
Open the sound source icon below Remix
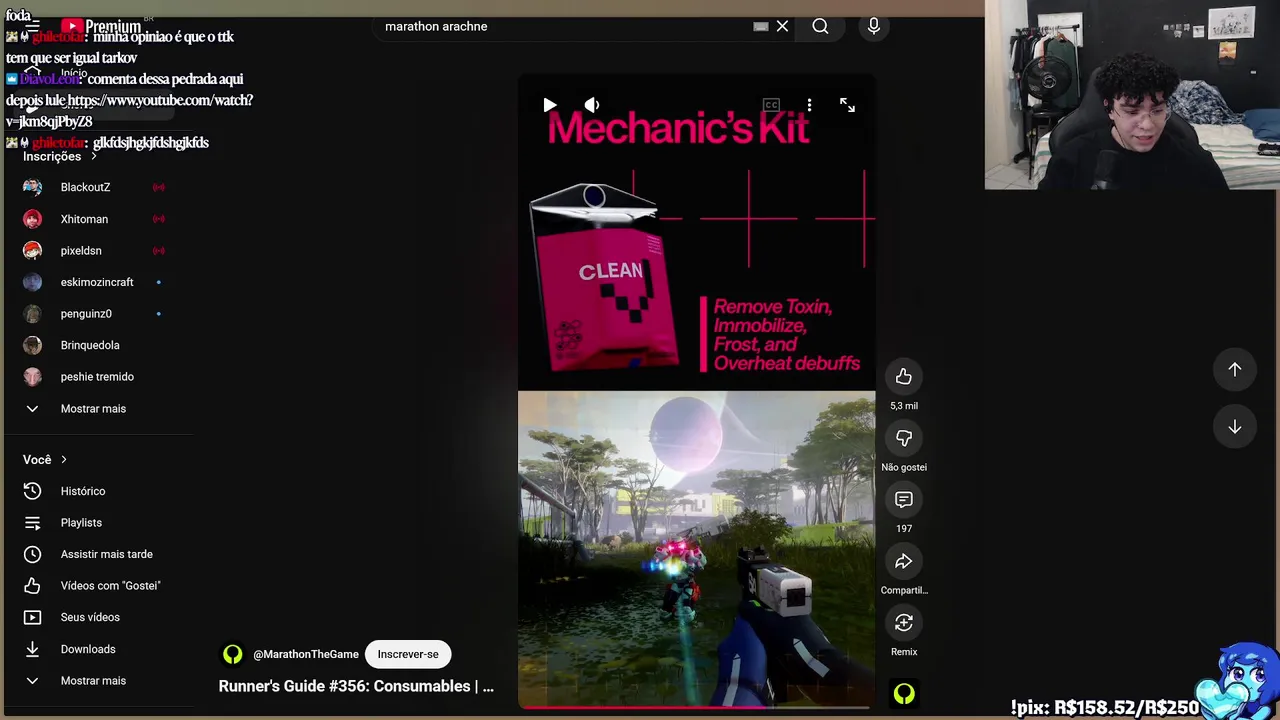pos(904,693)
